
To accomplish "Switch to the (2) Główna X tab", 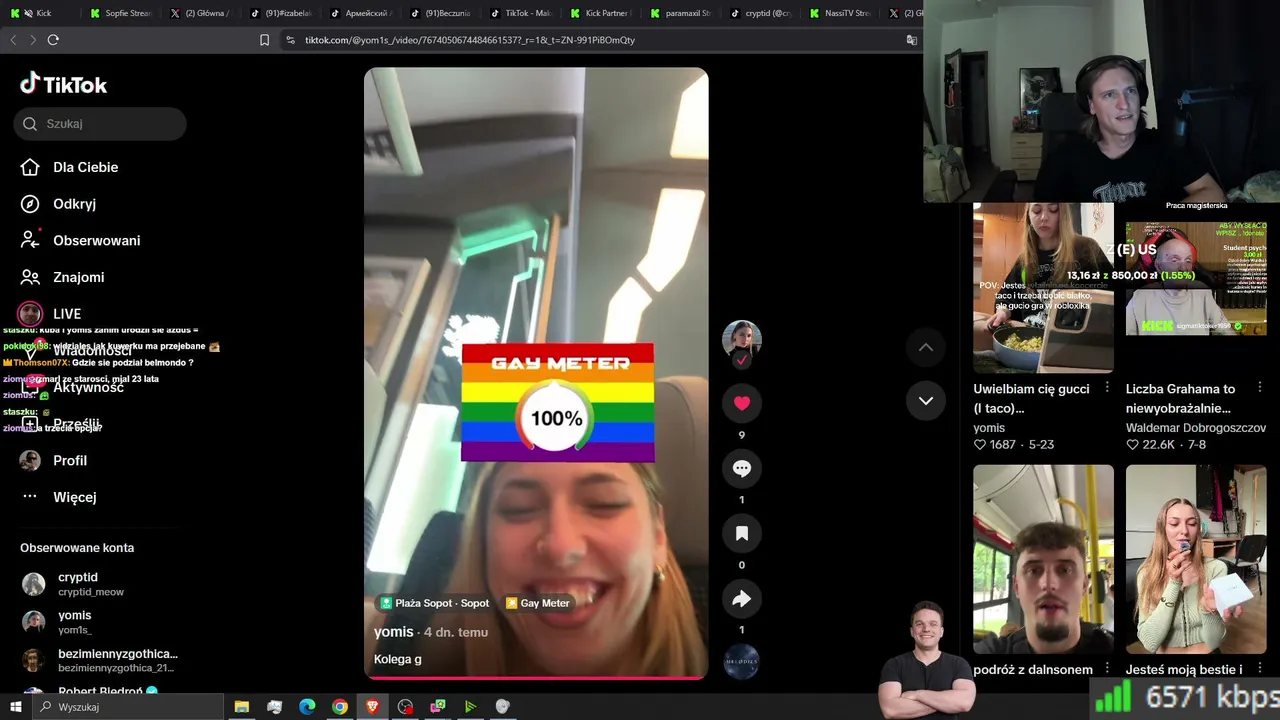I will (201, 13).
